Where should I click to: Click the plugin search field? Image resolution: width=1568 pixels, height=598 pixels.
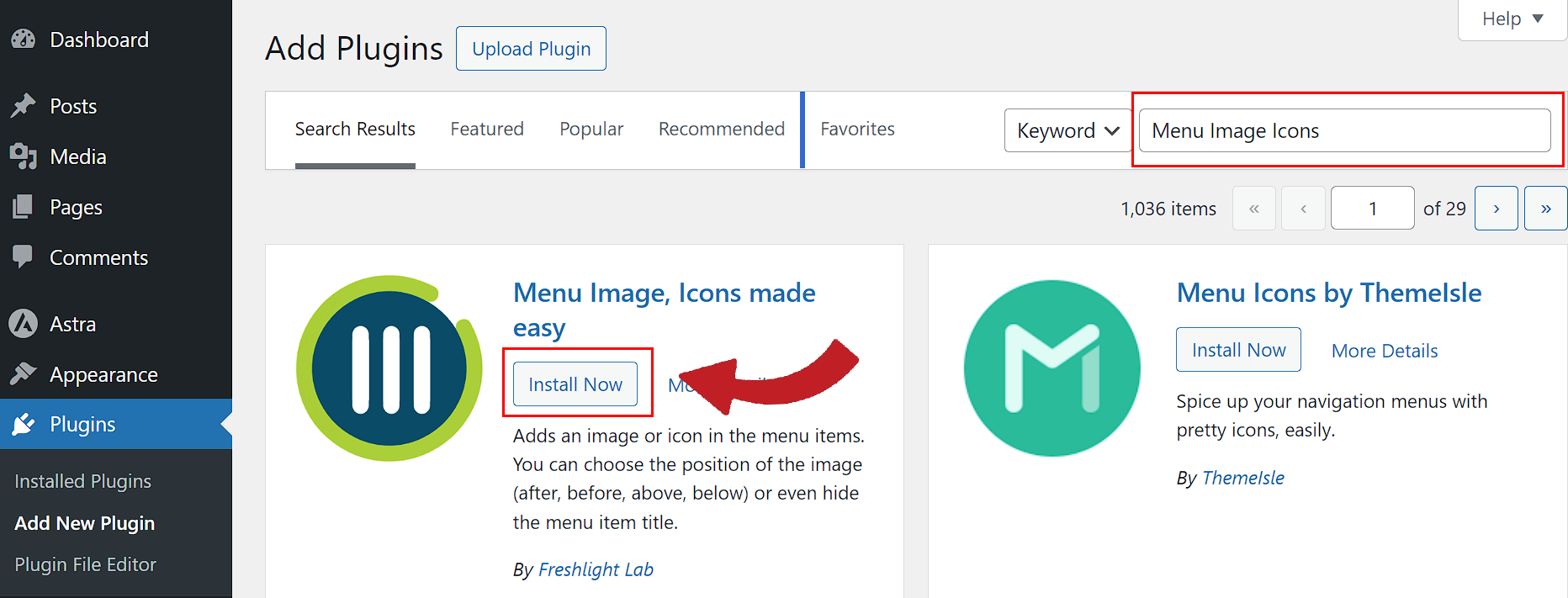pos(1344,130)
